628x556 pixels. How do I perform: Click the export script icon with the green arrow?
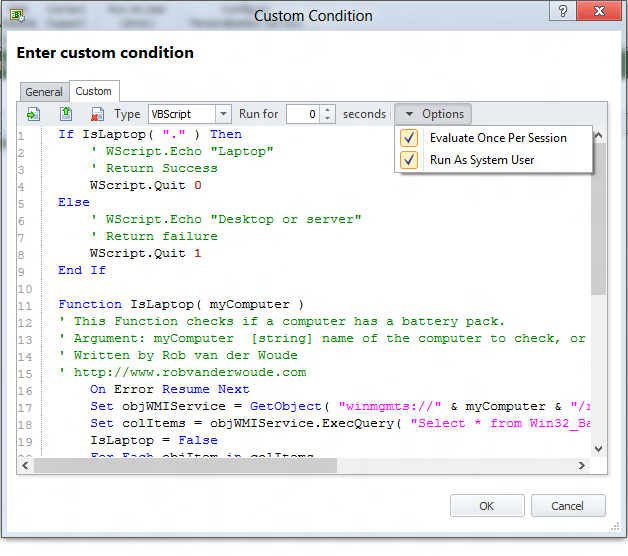coord(66,114)
